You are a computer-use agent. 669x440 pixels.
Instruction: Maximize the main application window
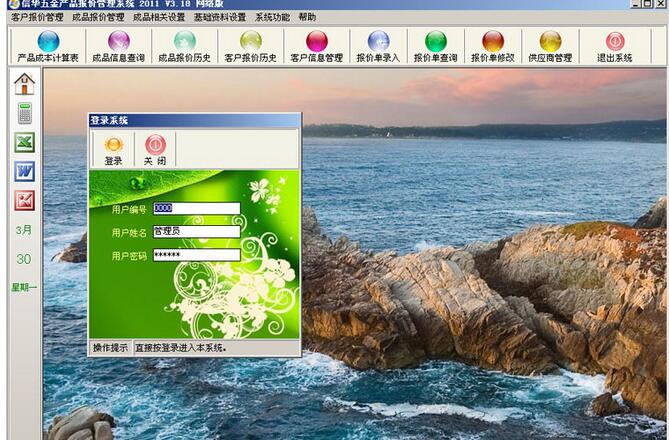coord(647,3)
